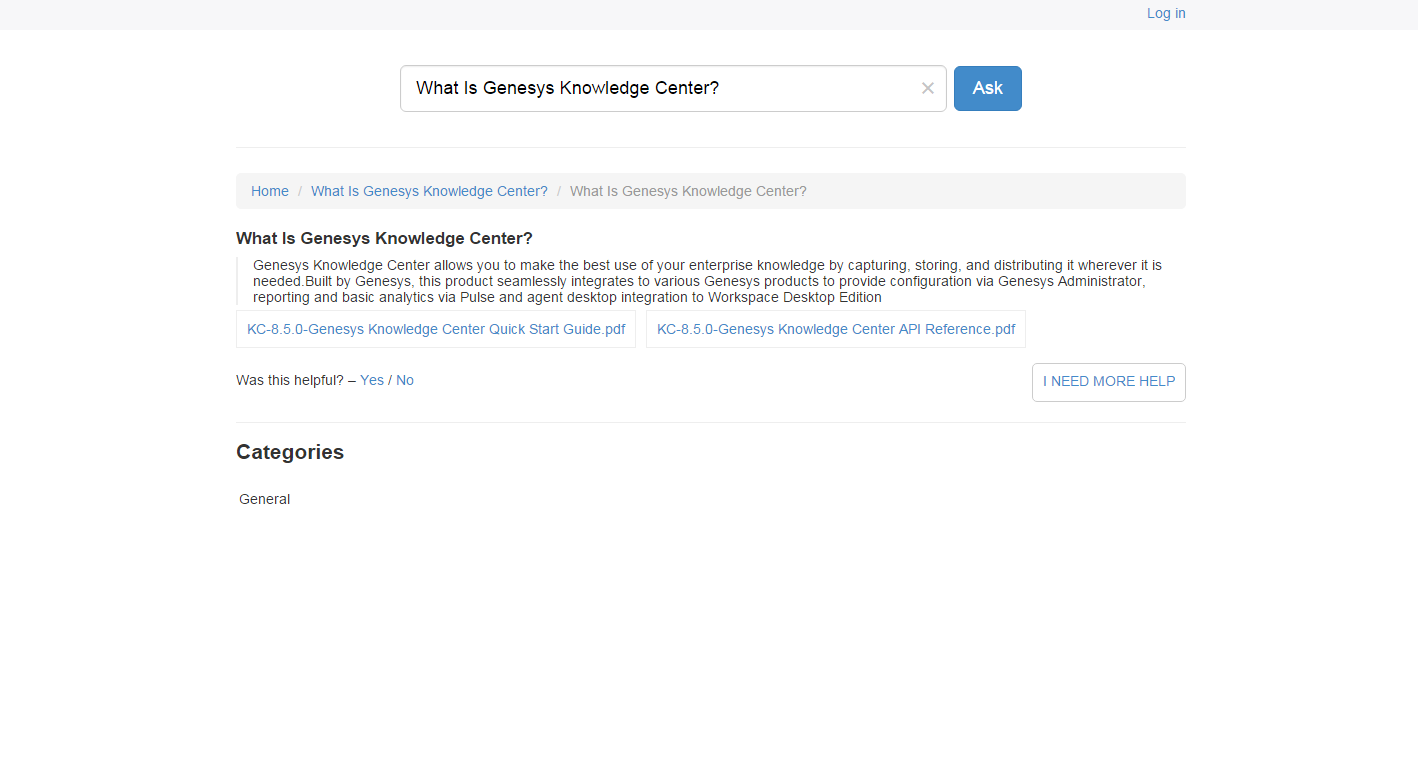Click the first slash separator in the breadcrumb
This screenshot has height=771, width=1418.
300,191
